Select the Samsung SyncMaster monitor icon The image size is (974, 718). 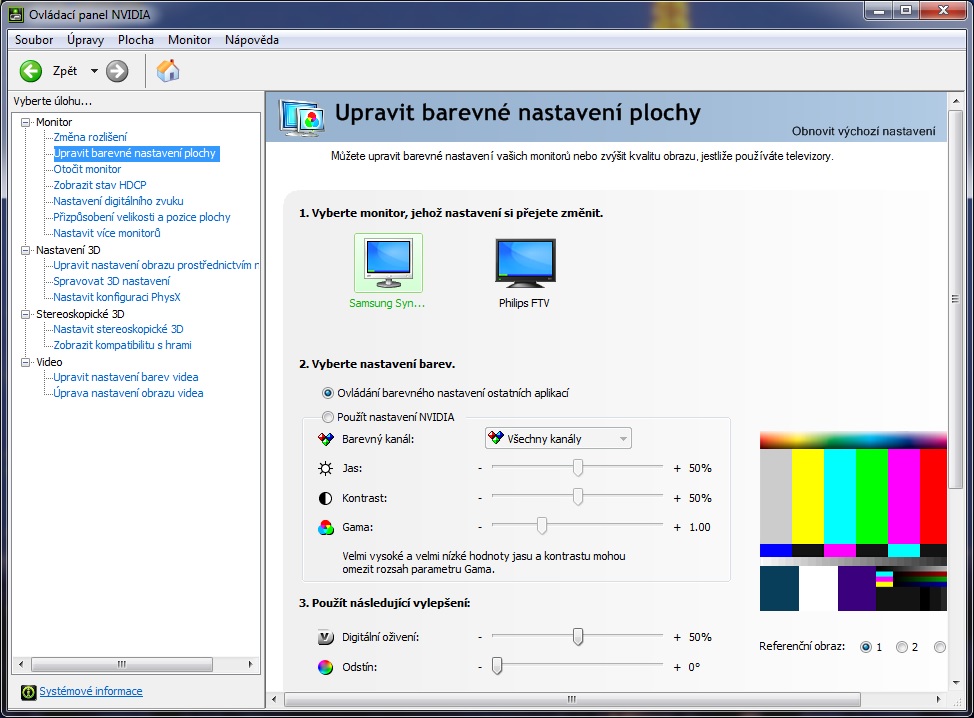(388, 263)
